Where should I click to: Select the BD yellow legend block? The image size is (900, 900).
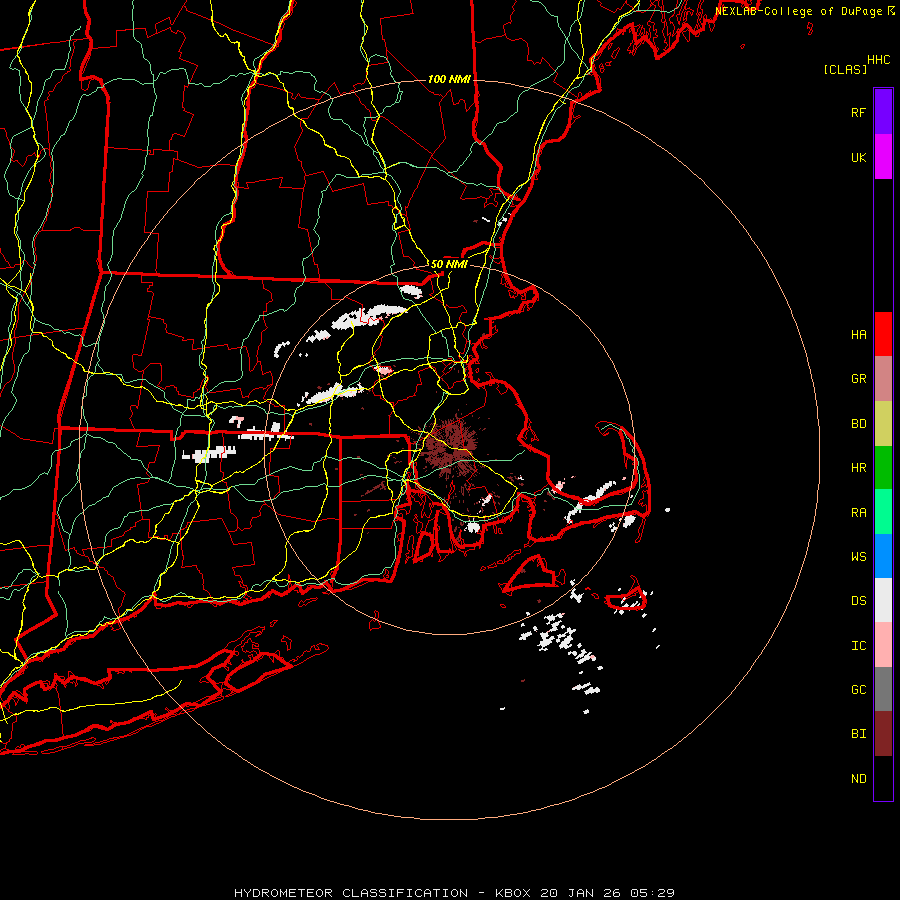(883, 424)
